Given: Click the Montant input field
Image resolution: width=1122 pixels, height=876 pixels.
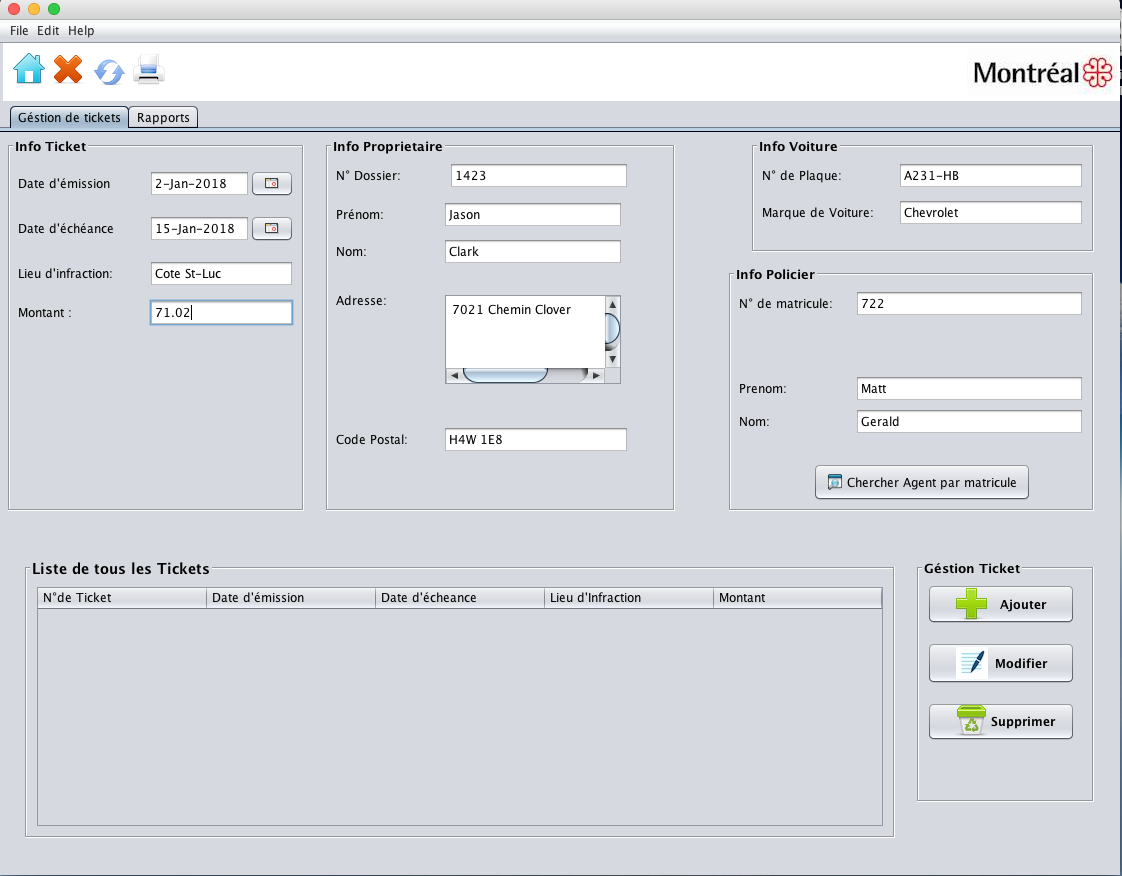Looking at the screenshot, I should tap(221, 313).
